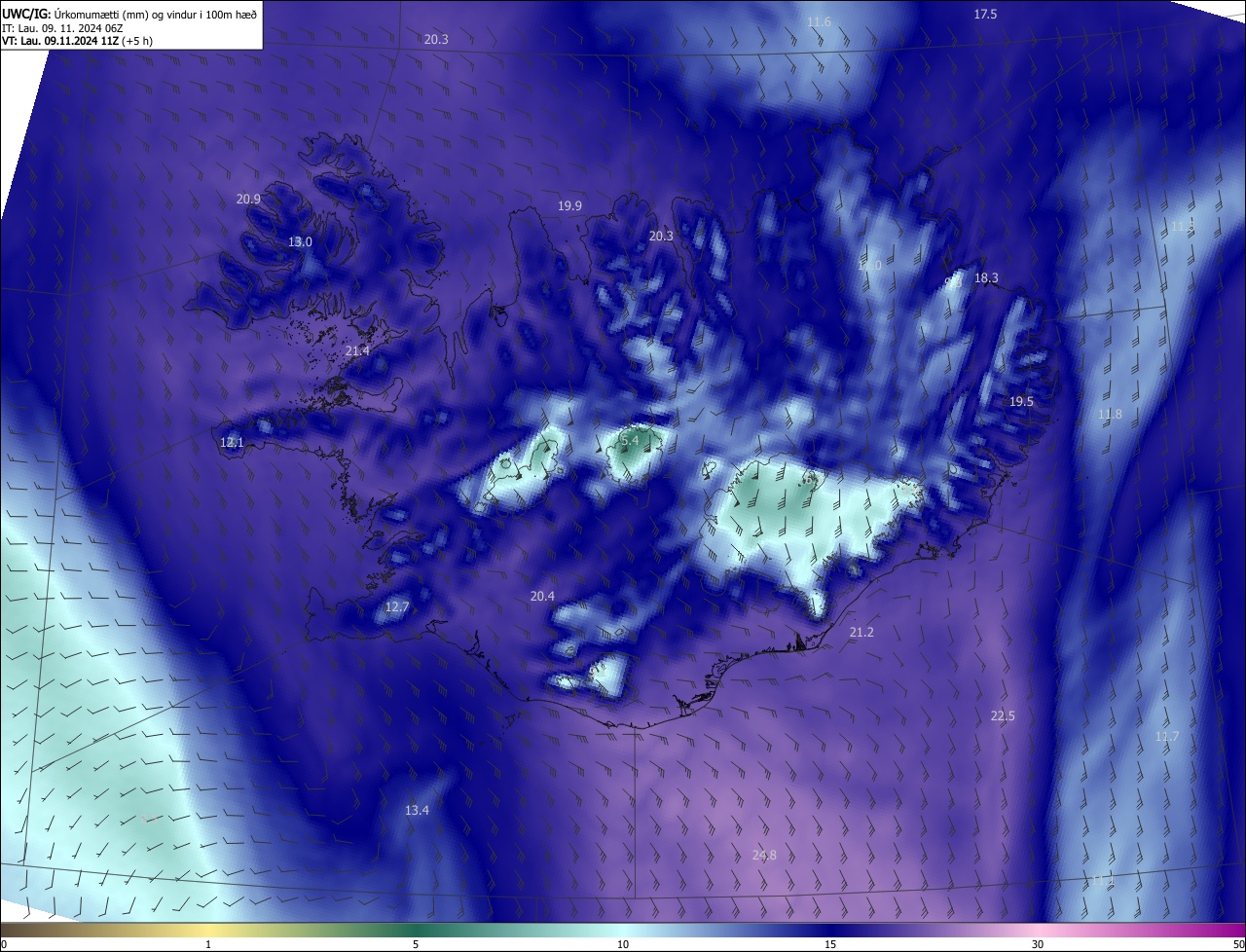Screen dimensions: 1246x952
Task: Click the 24.8 value on the map
Action: 765,855
